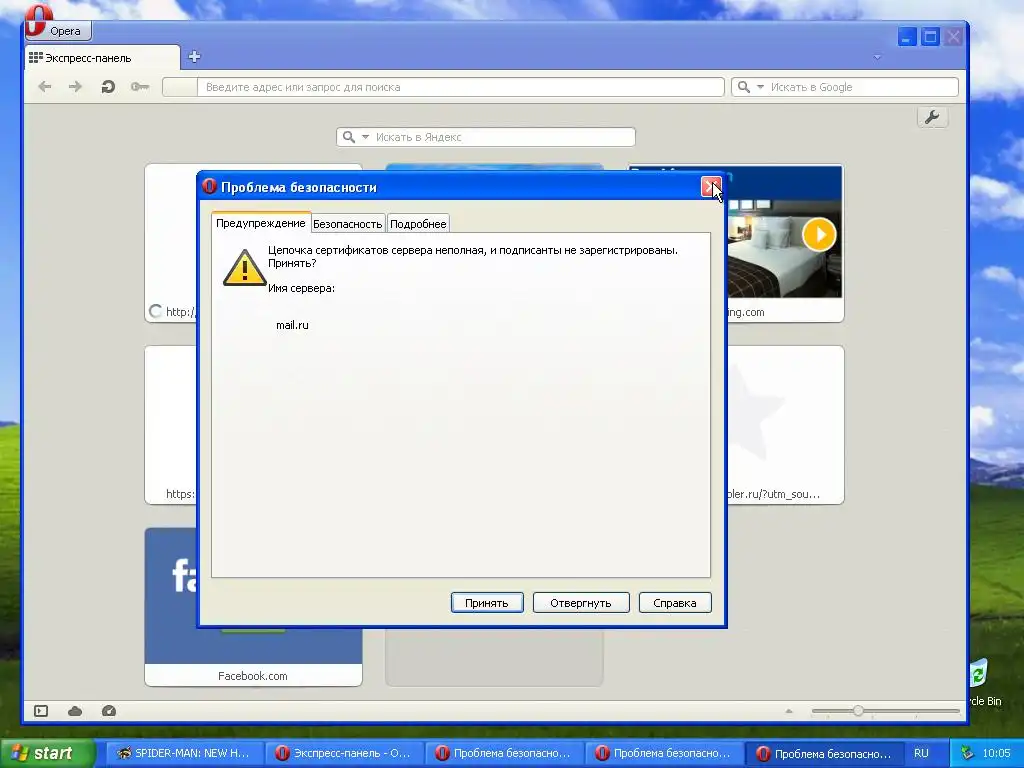Image resolution: width=1024 pixels, height=768 pixels.
Task: Switch to the Предупреждение tab
Action: coord(261,223)
